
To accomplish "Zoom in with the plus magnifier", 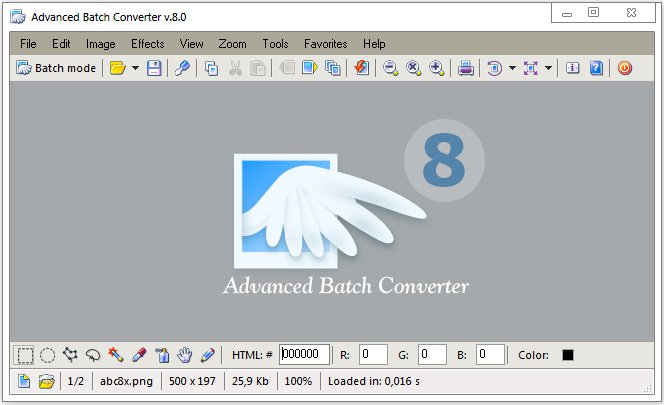I will click(436, 68).
